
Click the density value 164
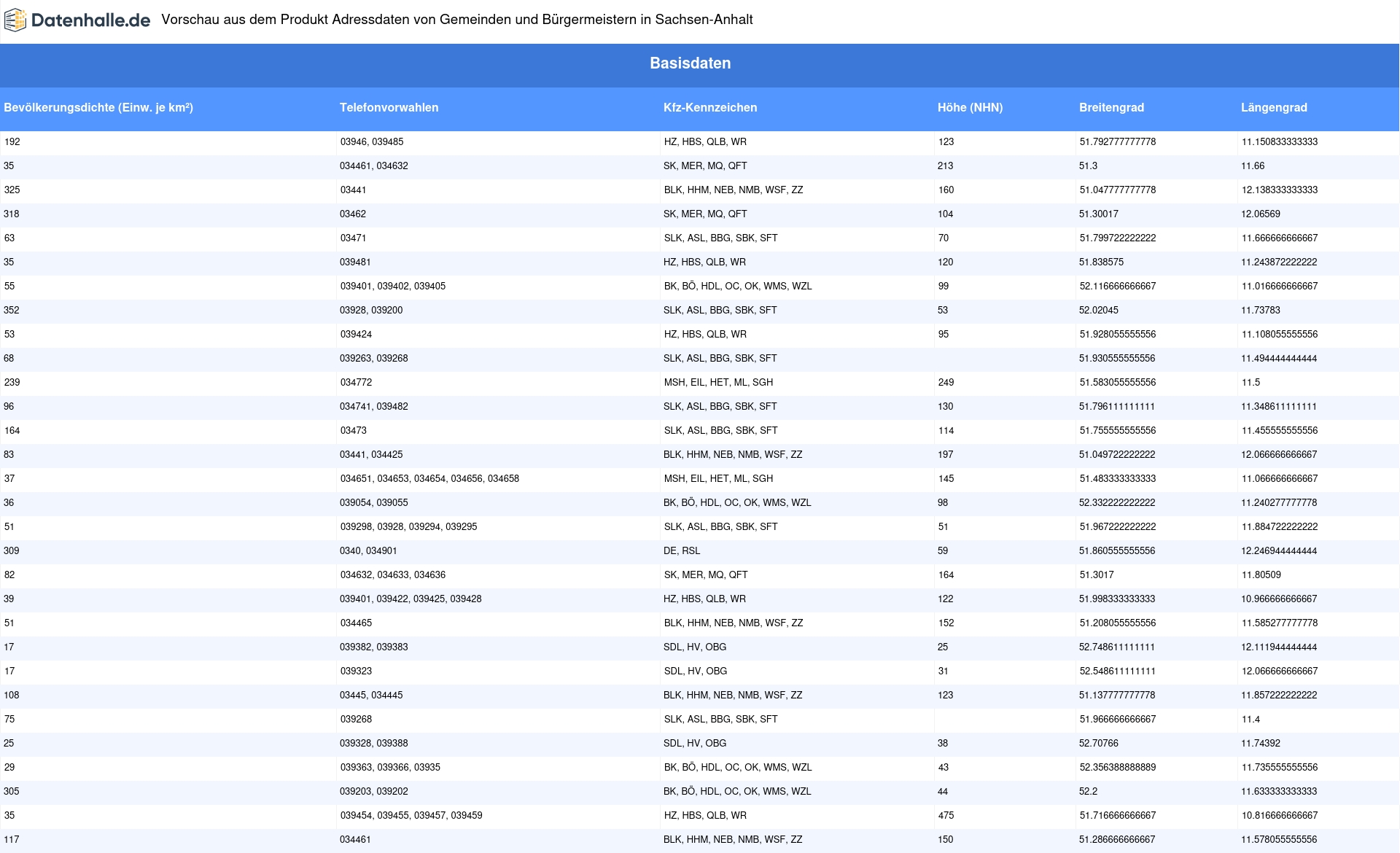[12, 431]
